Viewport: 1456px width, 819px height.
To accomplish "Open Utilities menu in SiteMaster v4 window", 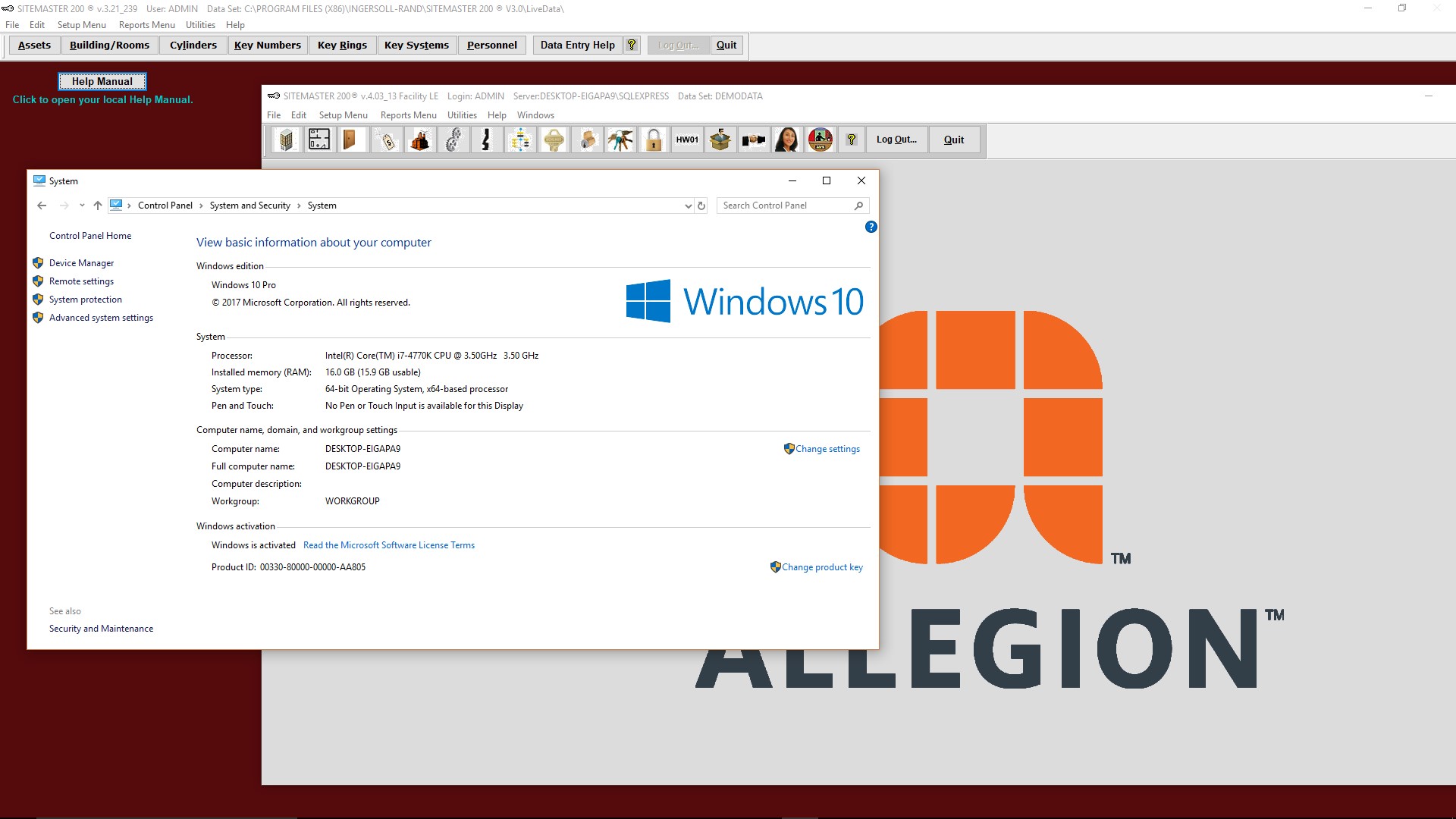I will pyautogui.click(x=462, y=115).
